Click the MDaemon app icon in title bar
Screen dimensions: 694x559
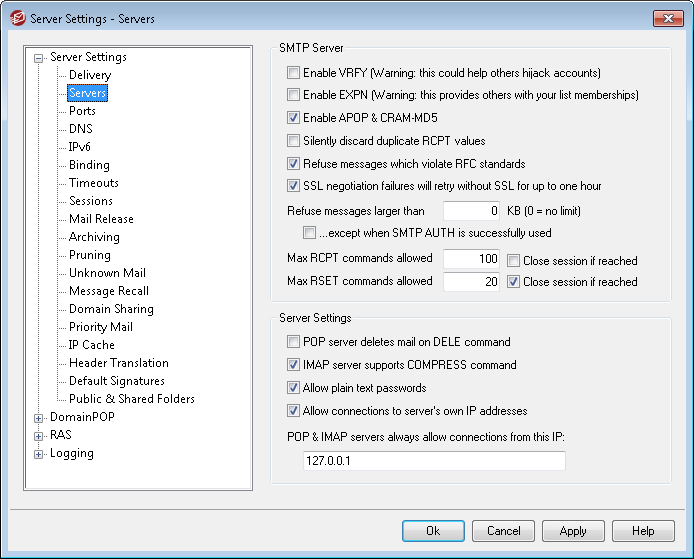(x=17, y=19)
